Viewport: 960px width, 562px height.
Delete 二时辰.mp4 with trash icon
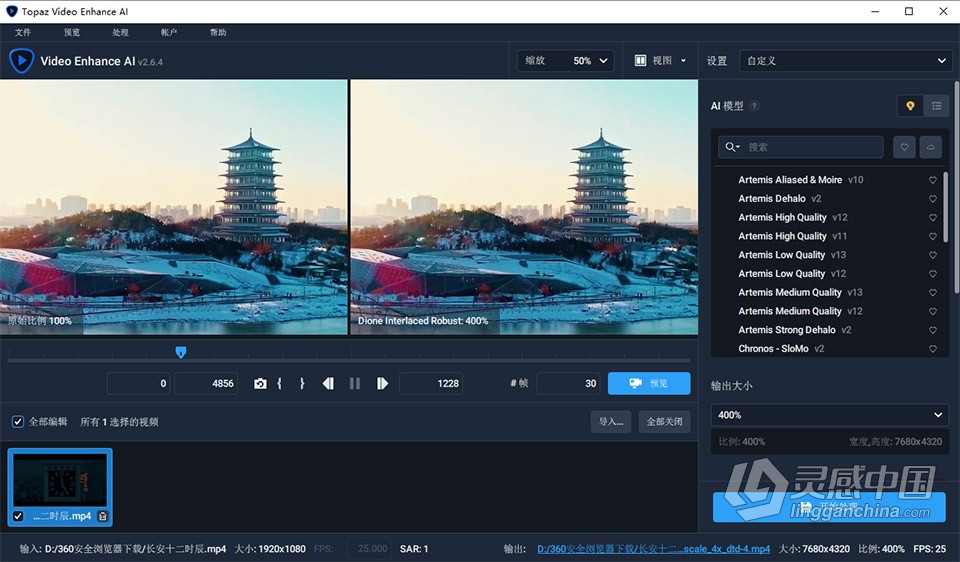click(103, 516)
